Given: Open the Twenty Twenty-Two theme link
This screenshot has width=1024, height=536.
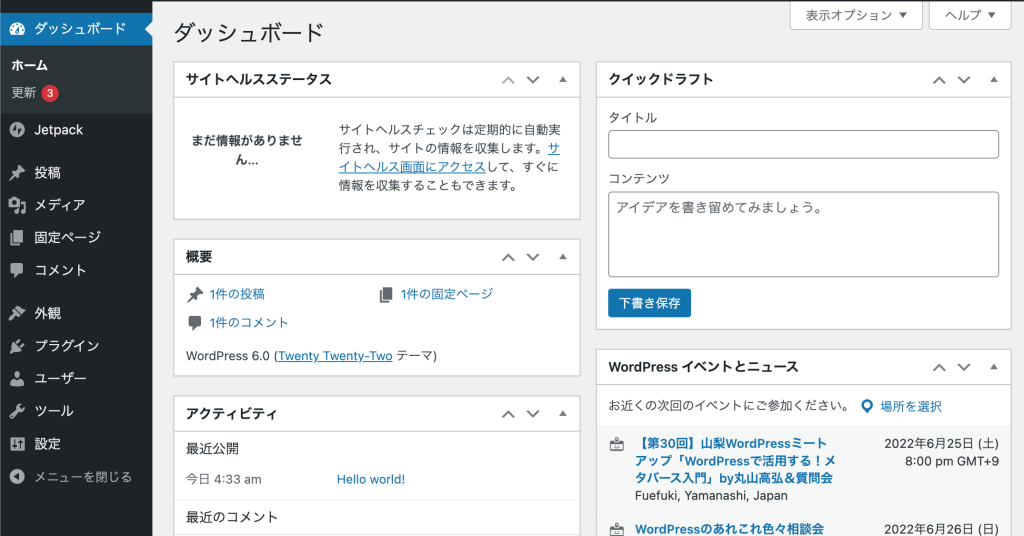Looking at the screenshot, I should 335,356.
